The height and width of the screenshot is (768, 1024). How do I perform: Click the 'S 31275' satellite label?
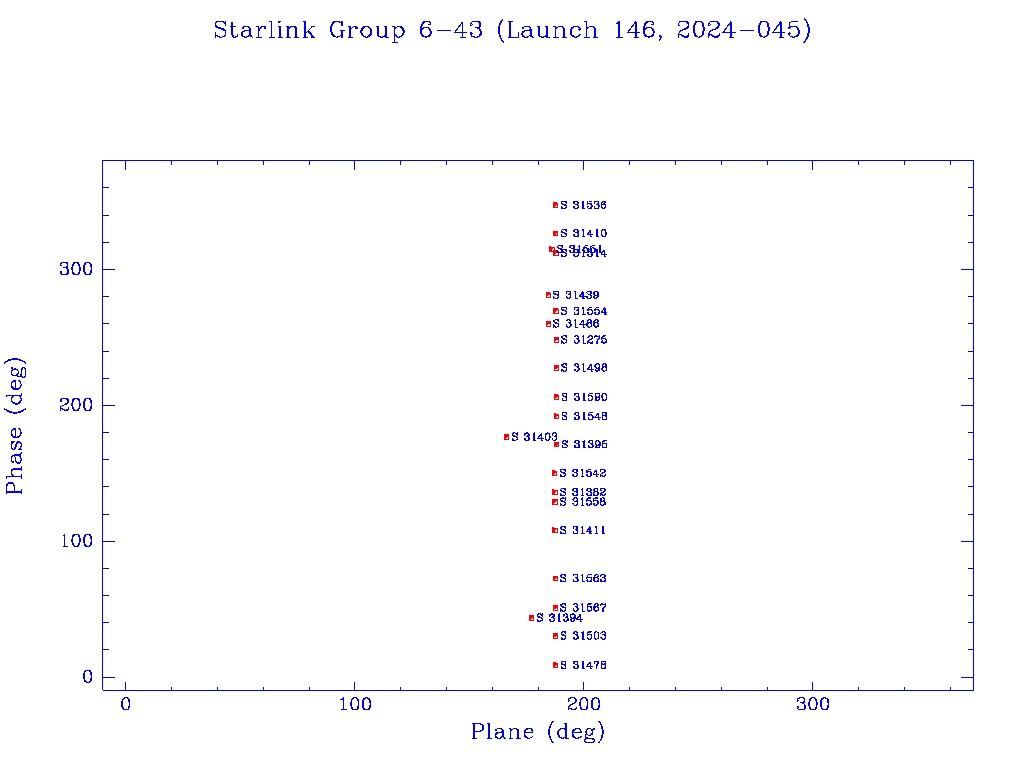click(584, 340)
